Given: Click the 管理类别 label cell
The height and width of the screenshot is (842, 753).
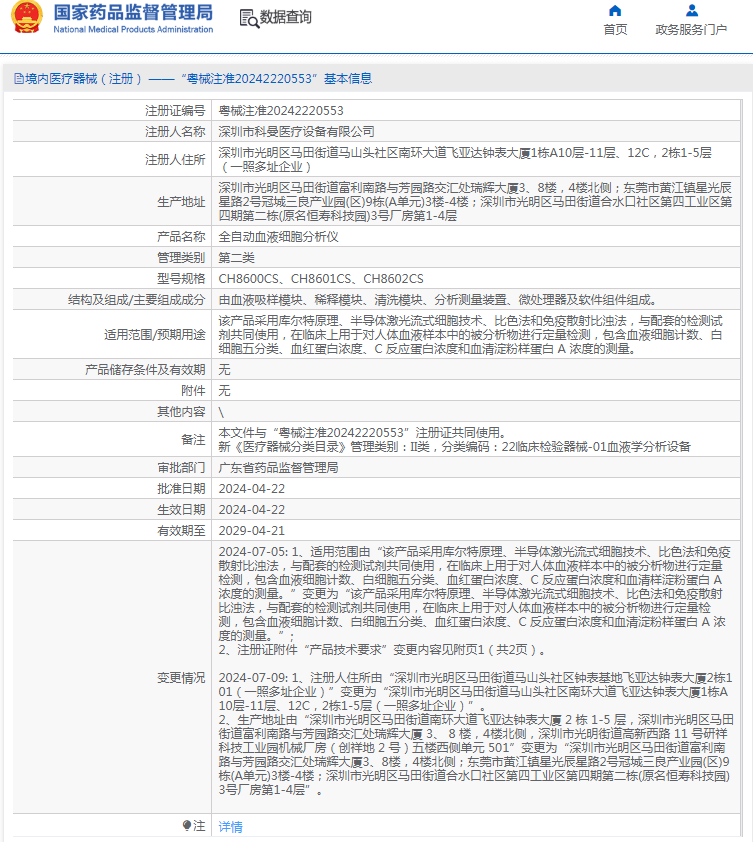Looking at the screenshot, I should pyautogui.click(x=112, y=258).
